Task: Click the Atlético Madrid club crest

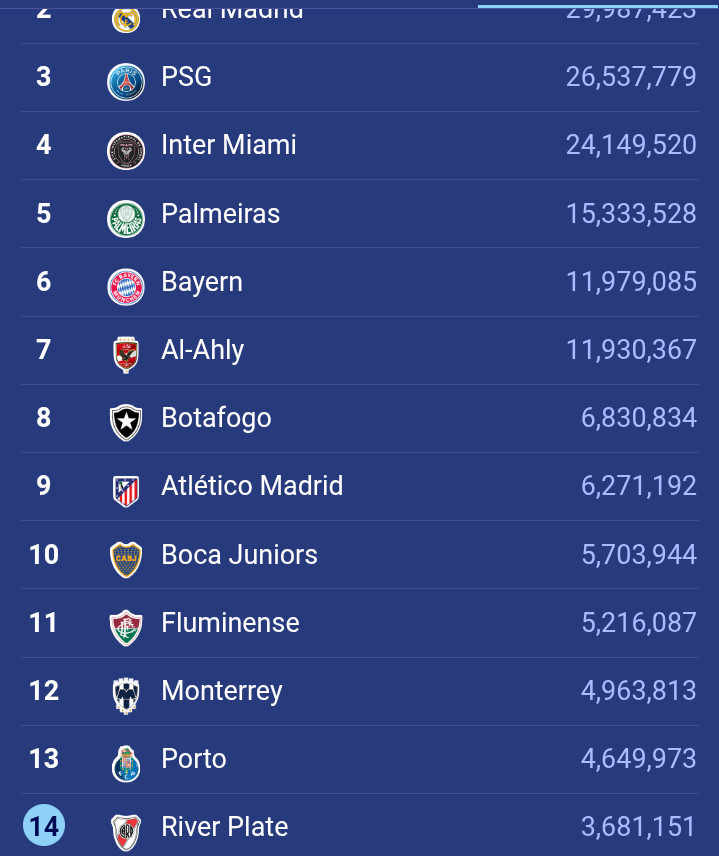Action: tap(126, 491)
